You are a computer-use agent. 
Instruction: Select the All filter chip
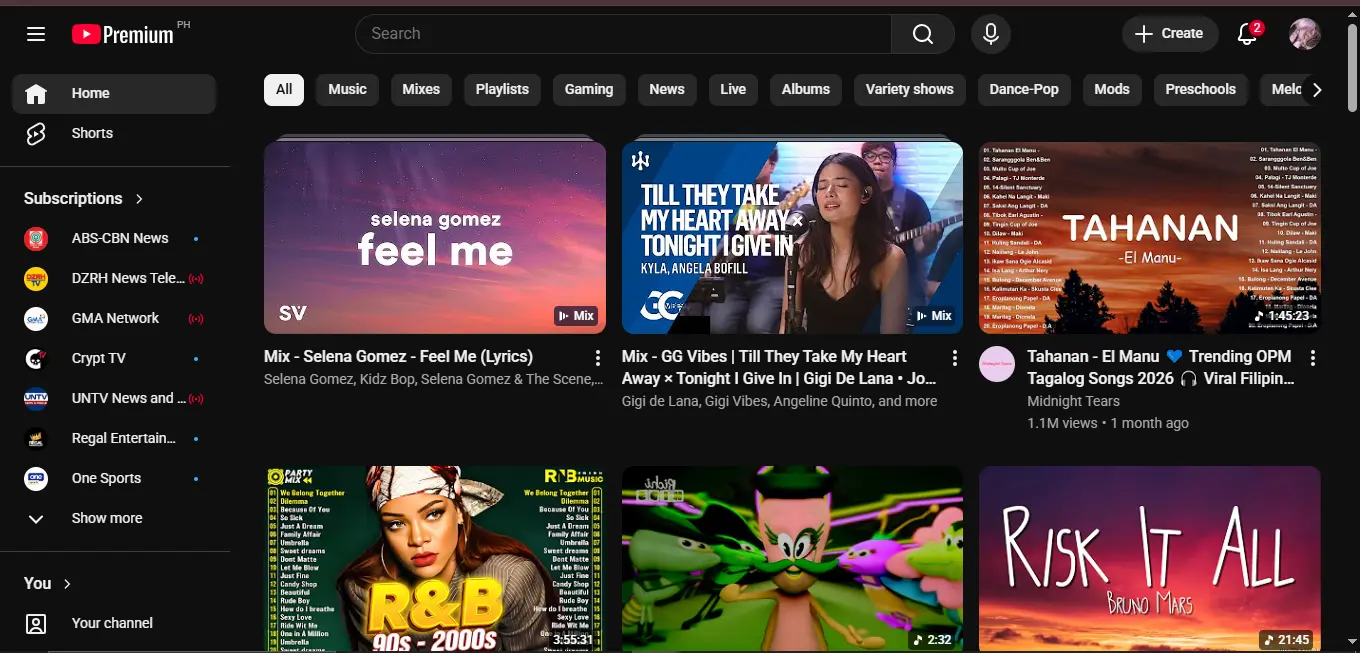284,90
